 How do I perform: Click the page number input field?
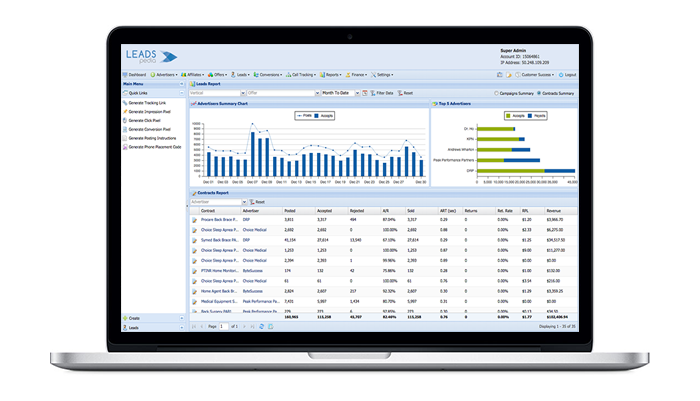(x=223, y=326)
